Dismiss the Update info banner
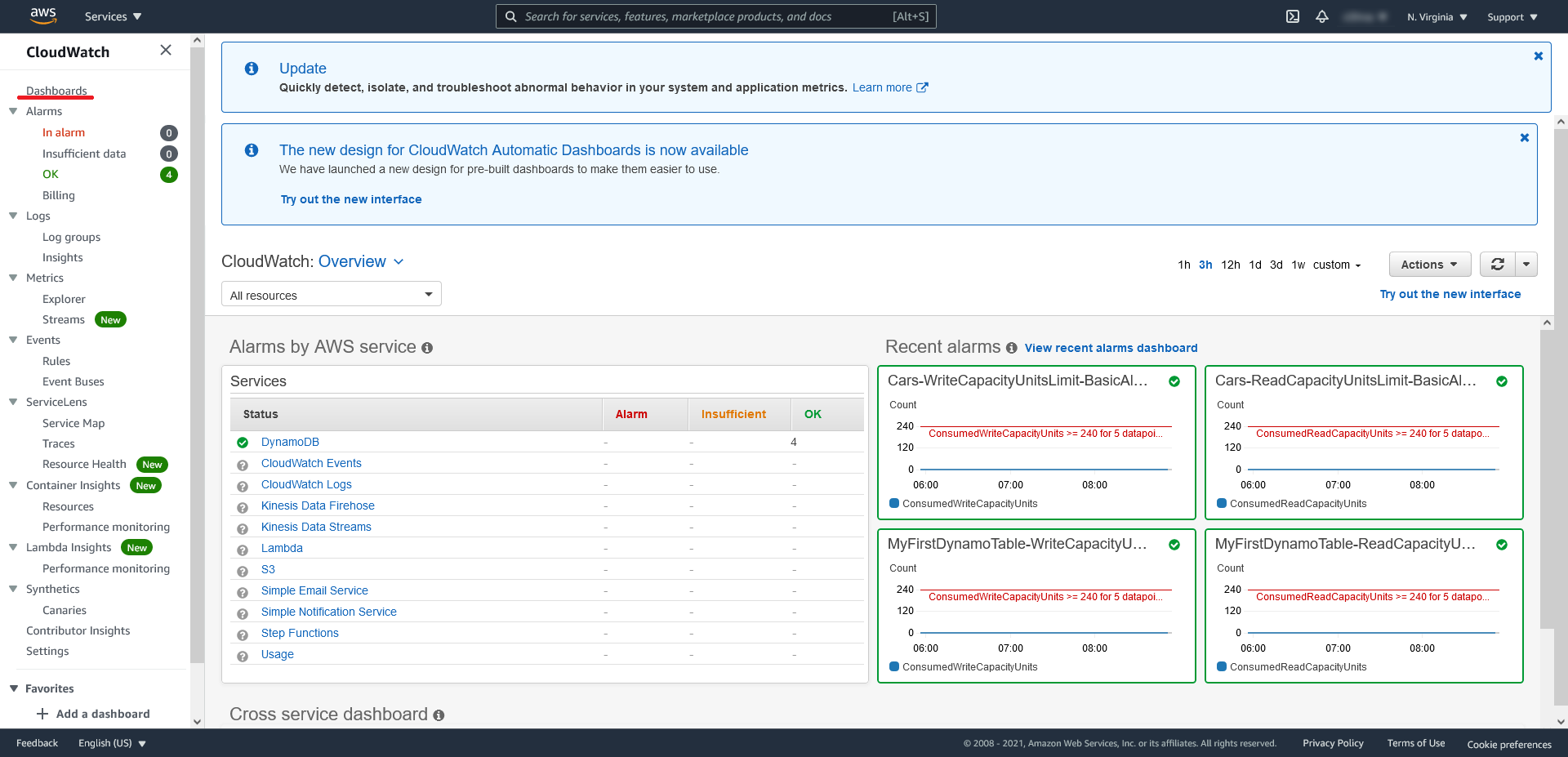 point(1539,56)
